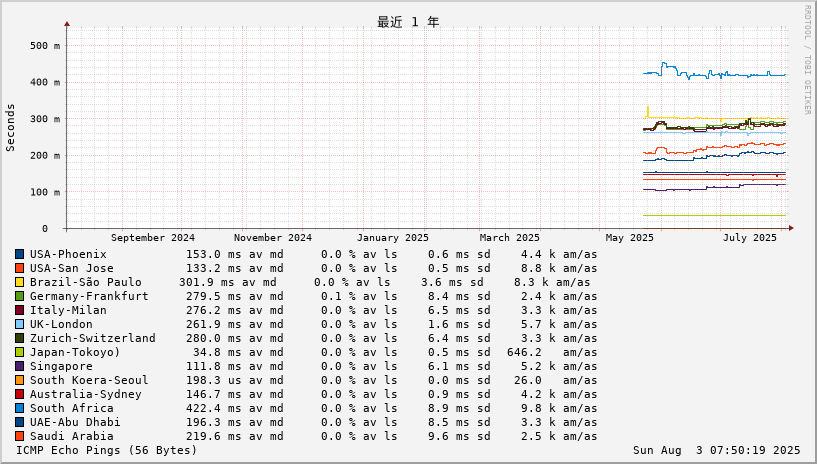Image resolution: width=817 pixels, height=464 pixels.
Task: Click the Singapore purple legend swatch
Action: click(19, 367)
